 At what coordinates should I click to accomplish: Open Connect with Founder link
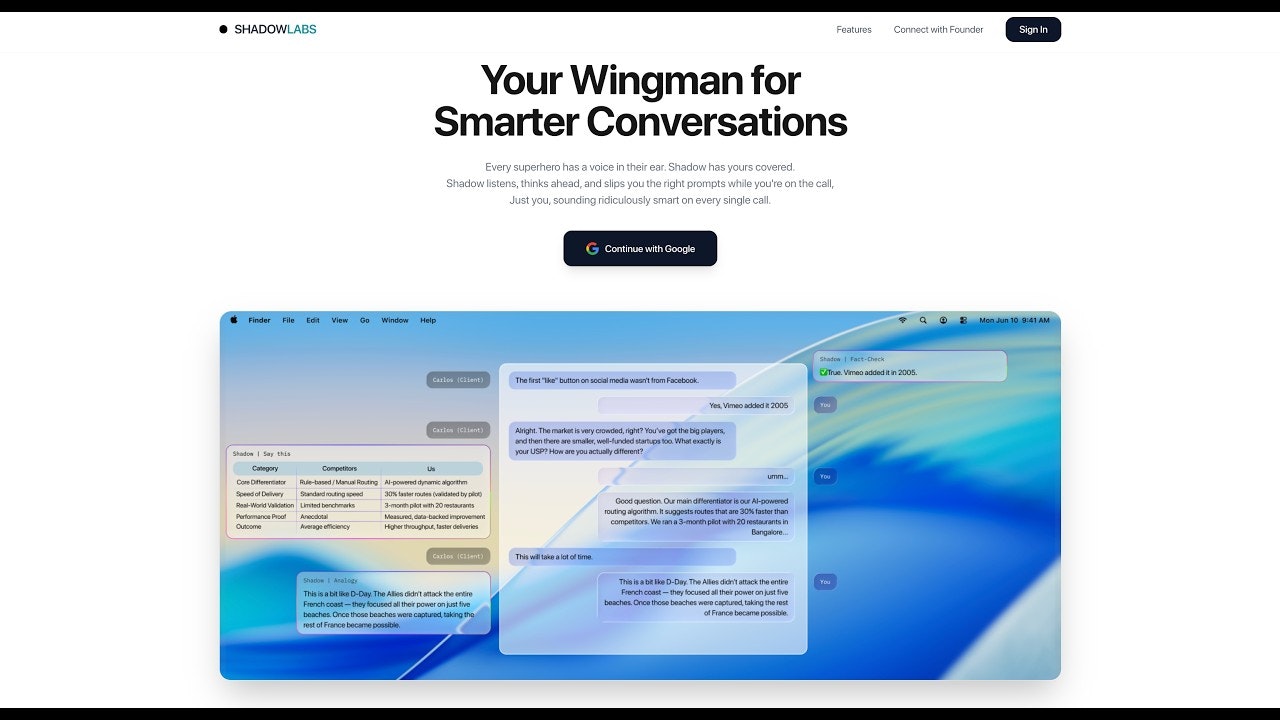coord(938,29)
